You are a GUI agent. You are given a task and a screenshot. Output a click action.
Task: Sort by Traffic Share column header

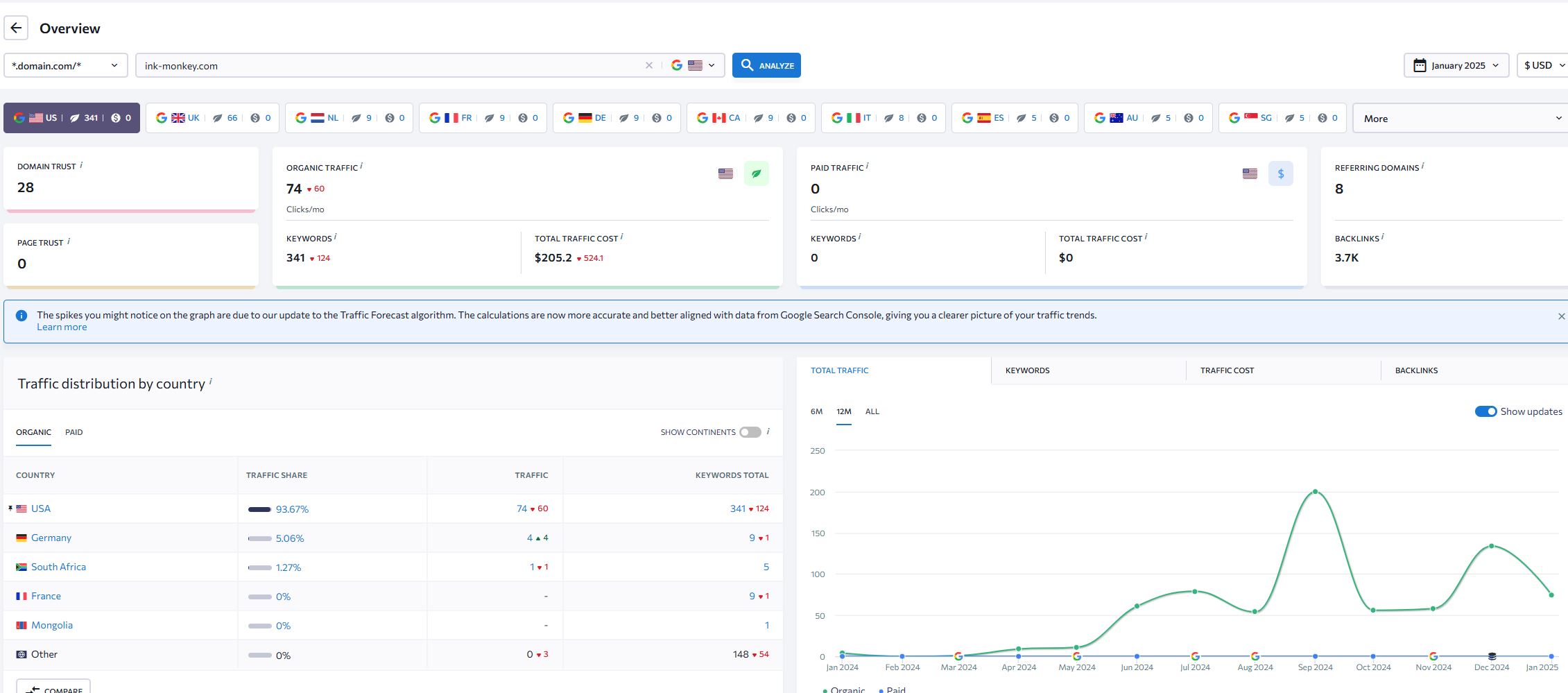[276, 475]
